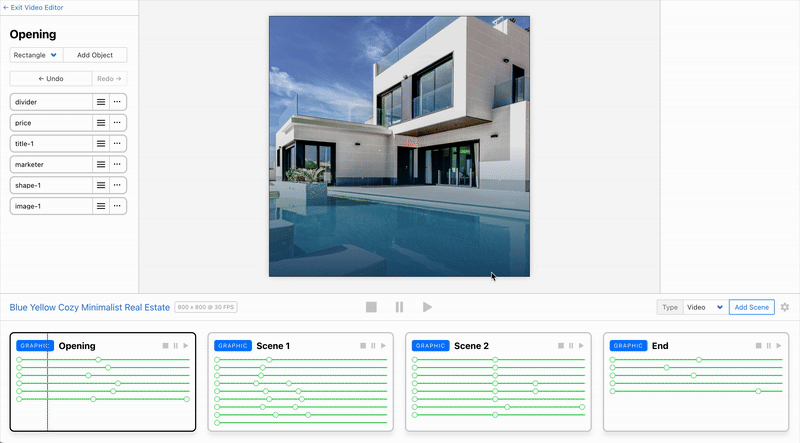Click drag handle icon for divider layer
Screen dimensions: 800x443
tap(101, 101)
